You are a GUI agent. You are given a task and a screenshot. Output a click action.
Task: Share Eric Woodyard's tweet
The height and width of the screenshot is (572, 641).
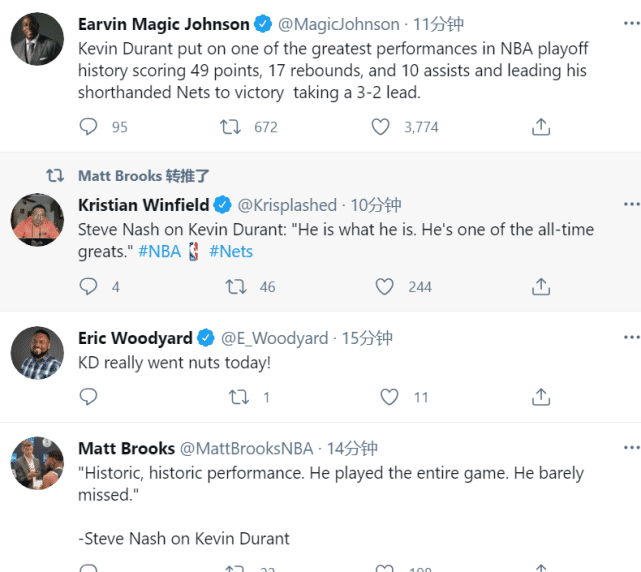[541, 397]
